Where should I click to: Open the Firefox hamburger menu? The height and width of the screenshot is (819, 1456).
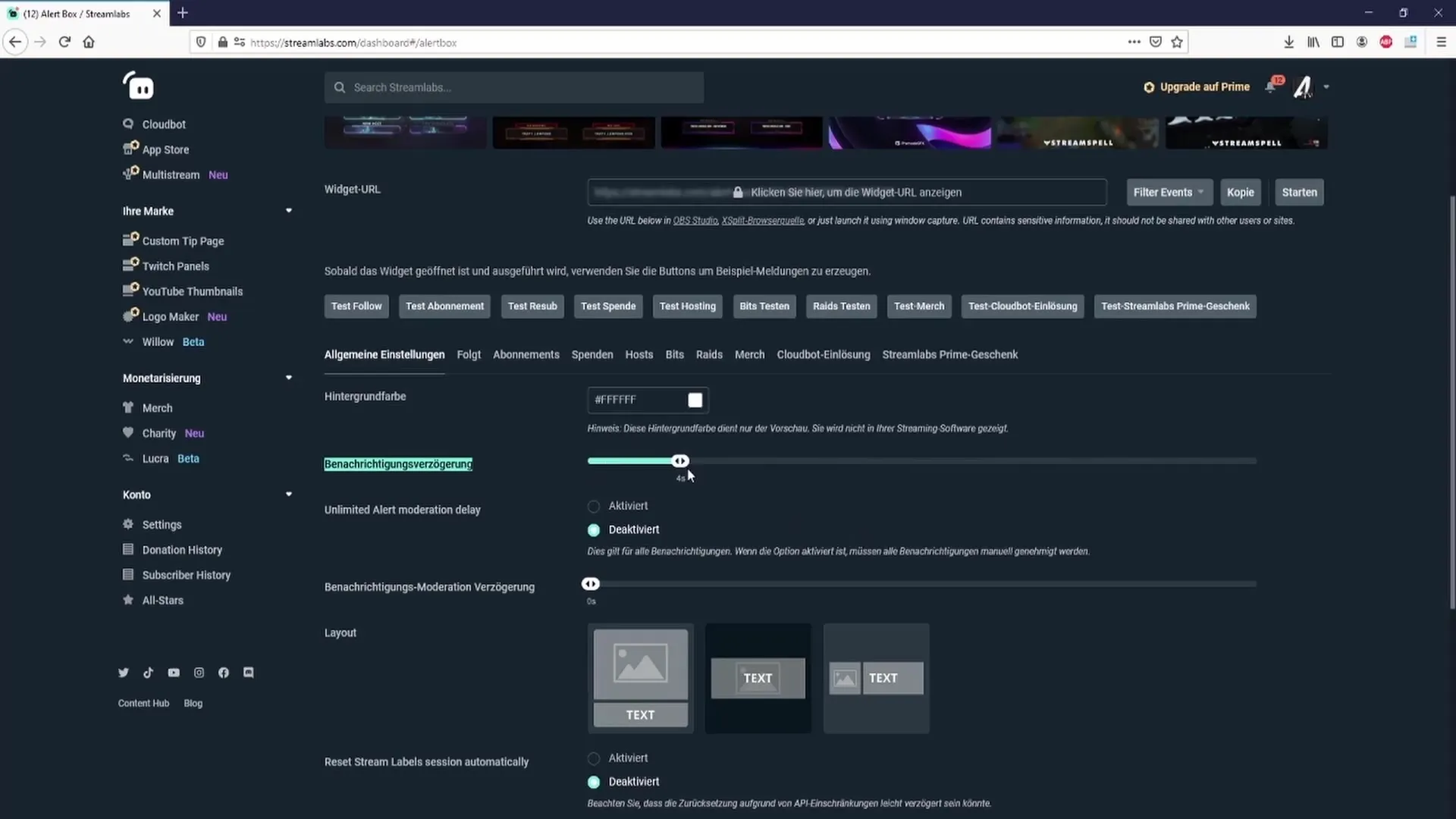coord(1442,42)
